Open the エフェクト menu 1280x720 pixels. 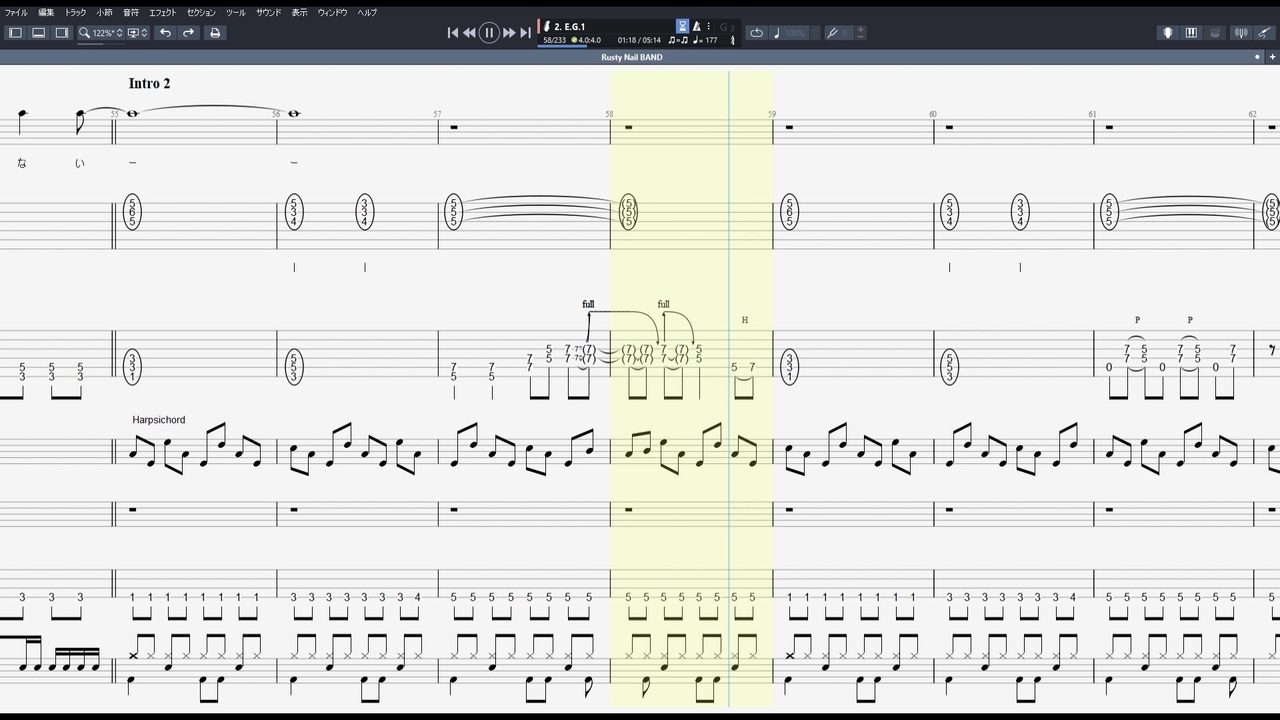[x=163, y=12]
